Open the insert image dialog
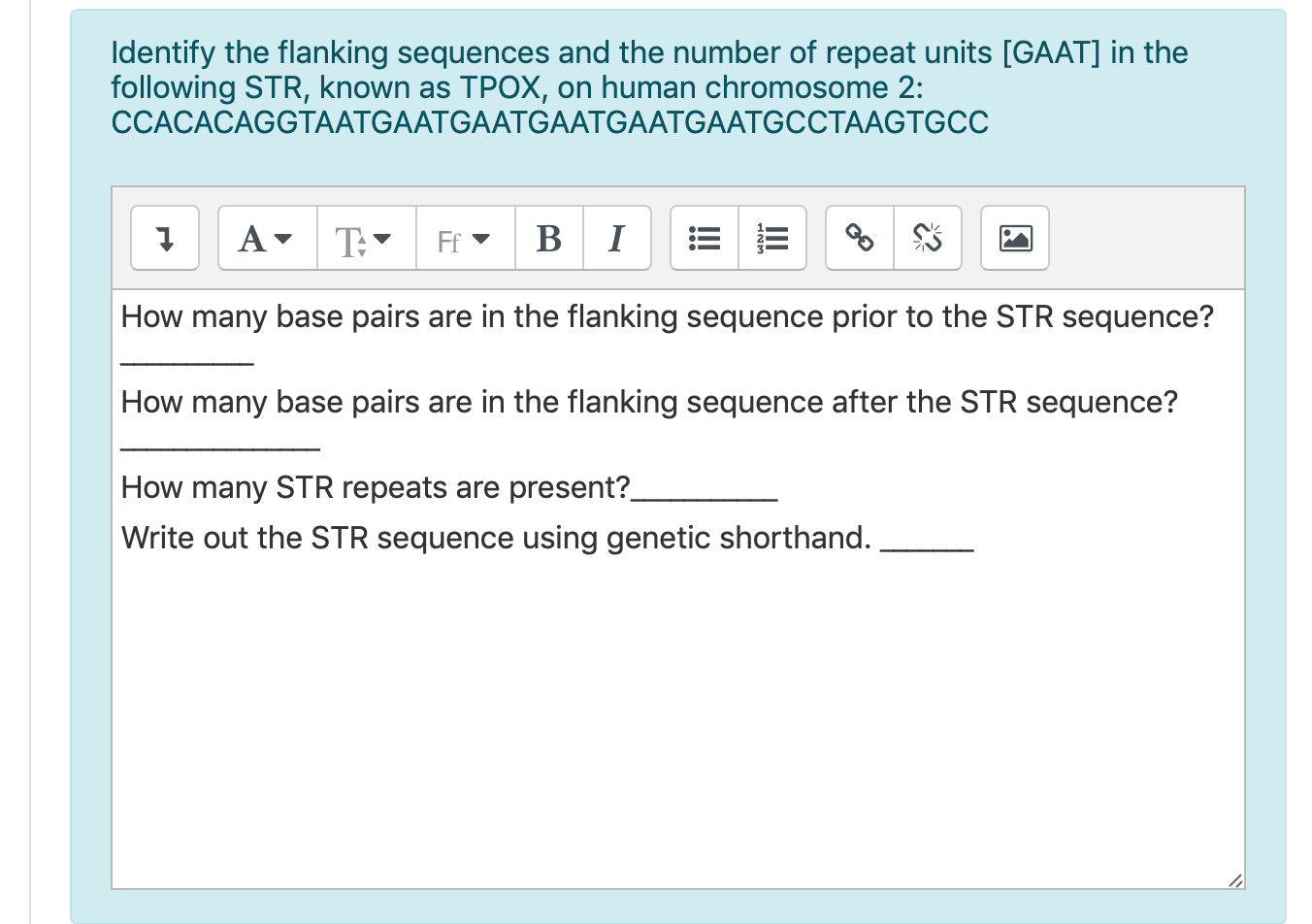The image size is (1312, 924). (1015, 238)
